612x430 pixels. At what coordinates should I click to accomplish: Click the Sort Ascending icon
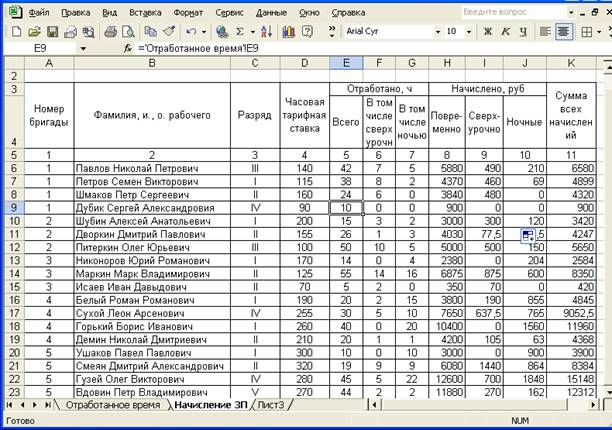[x=262, y=32]
